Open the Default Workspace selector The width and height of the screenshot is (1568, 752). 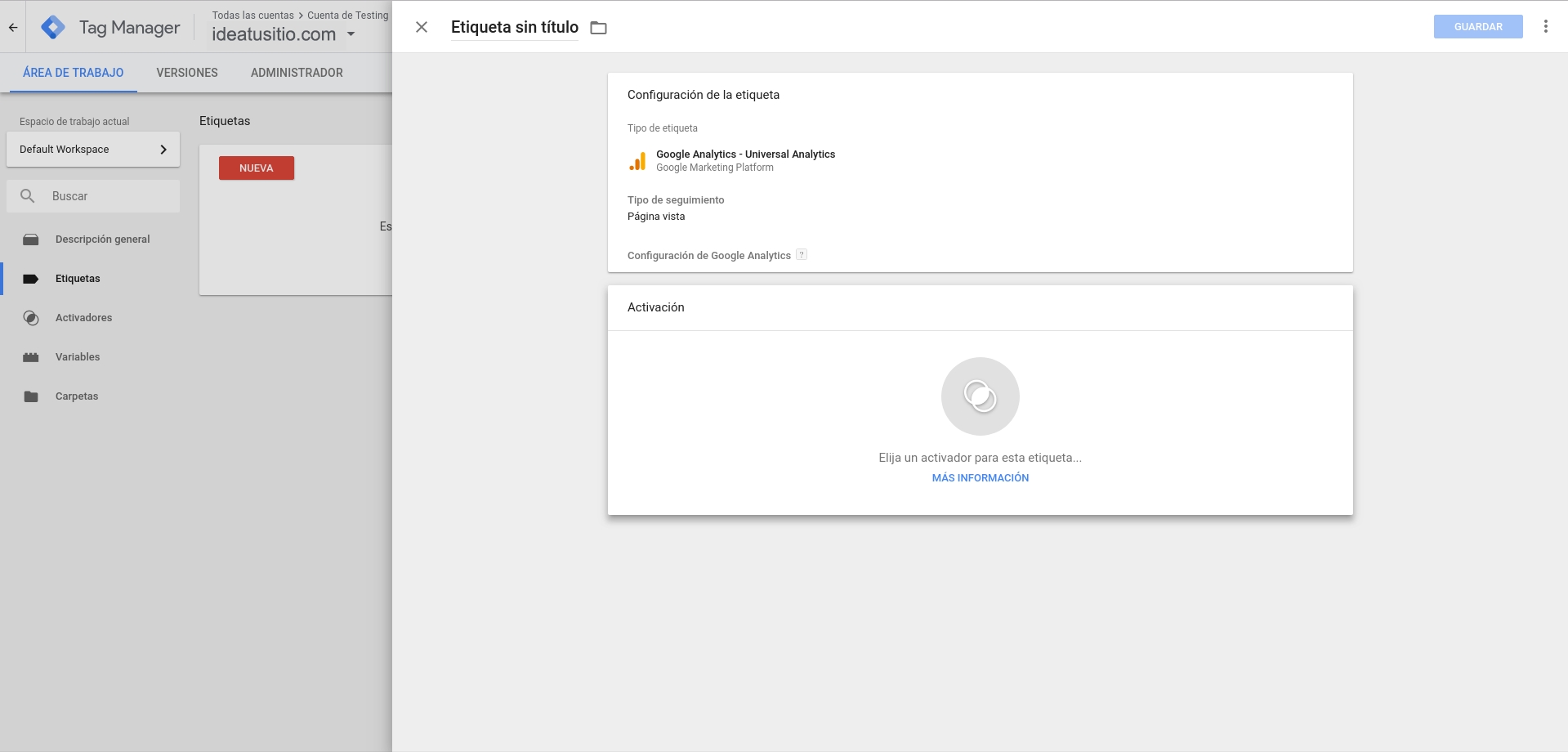93,150
